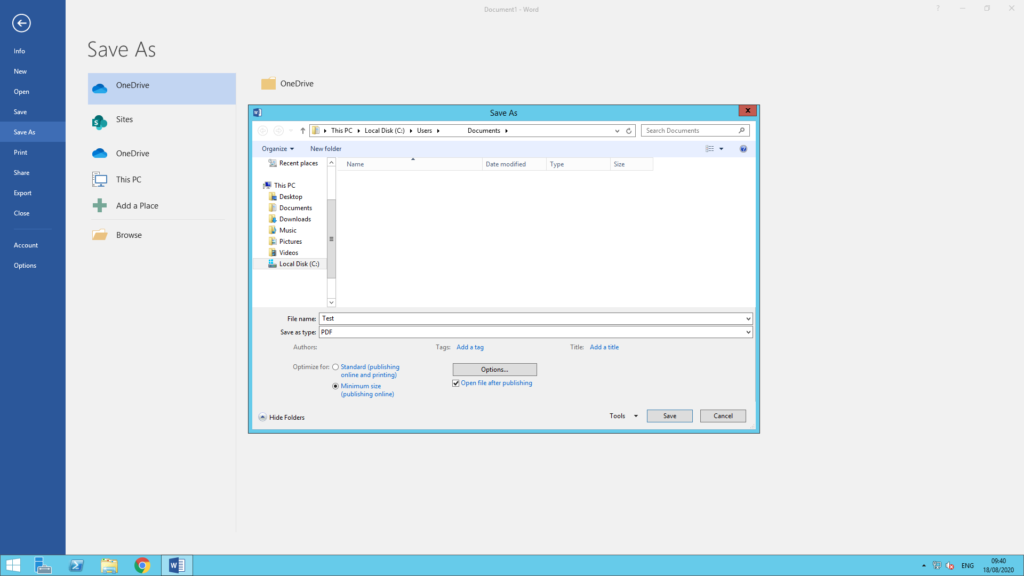Click the up arrow in Save As dialog

coord(302,131)
